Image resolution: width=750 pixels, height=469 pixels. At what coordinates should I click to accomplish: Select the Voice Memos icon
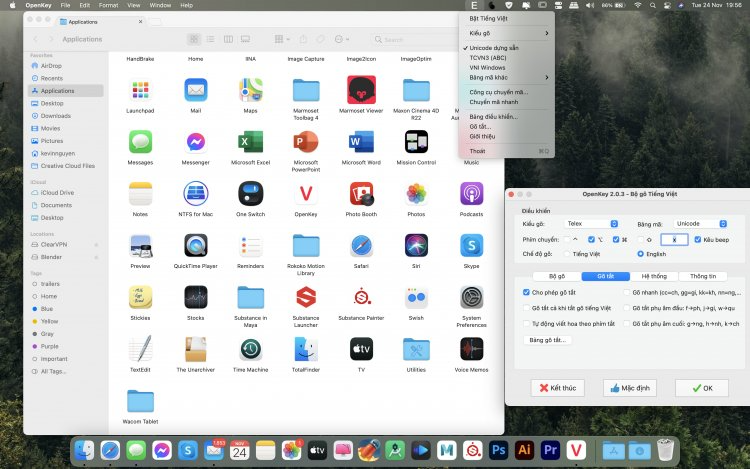tap(471, 349)
